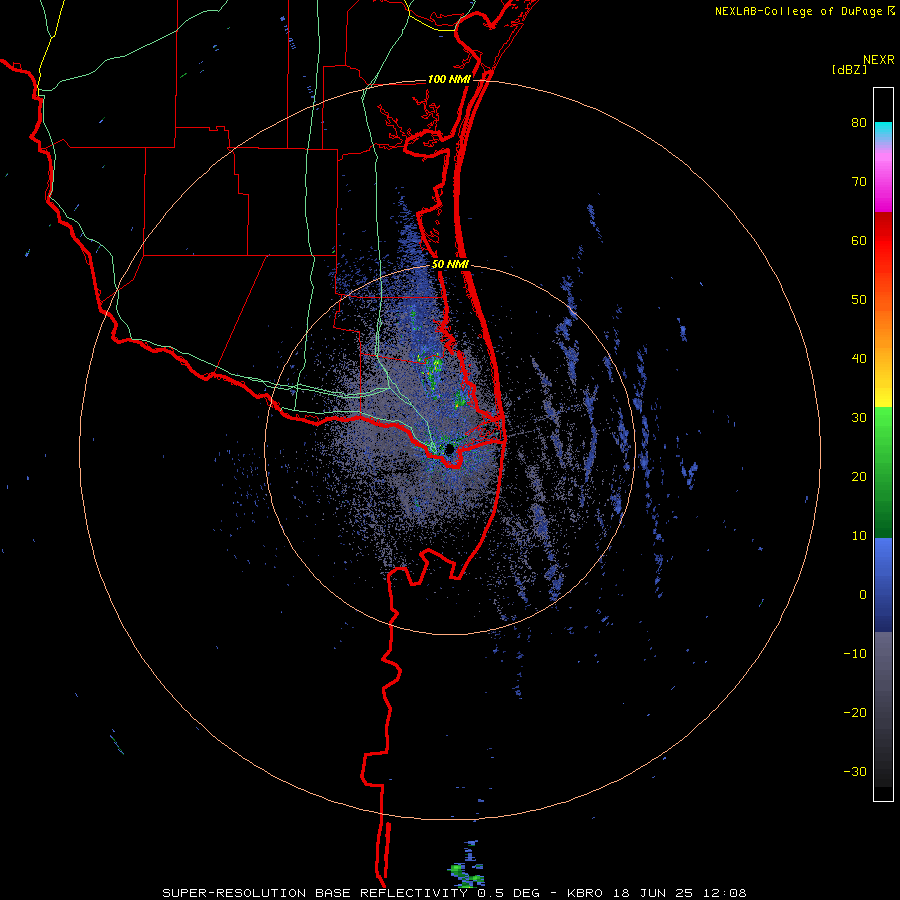Select the 80 dBZ scale value

tap(859, 123)
